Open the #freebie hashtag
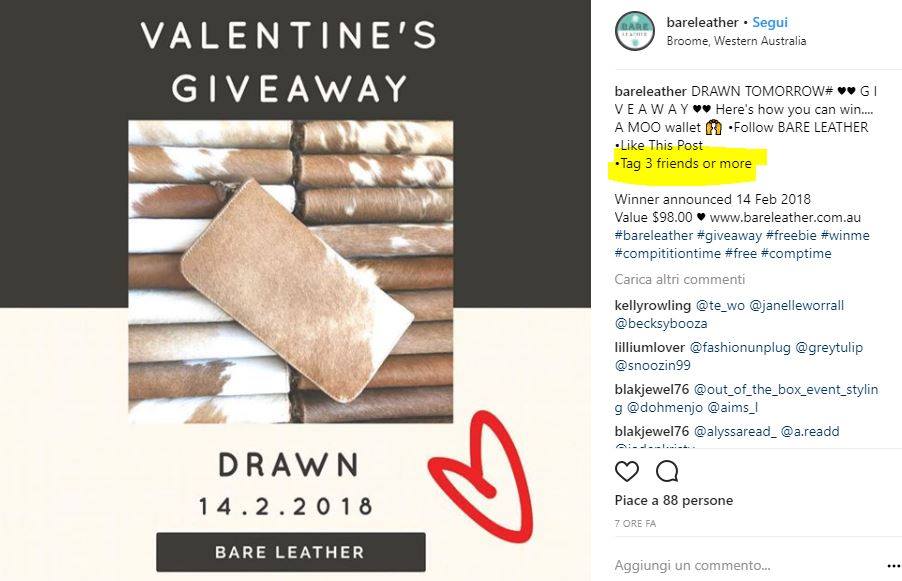902x581 pixels. pos(791,235)
